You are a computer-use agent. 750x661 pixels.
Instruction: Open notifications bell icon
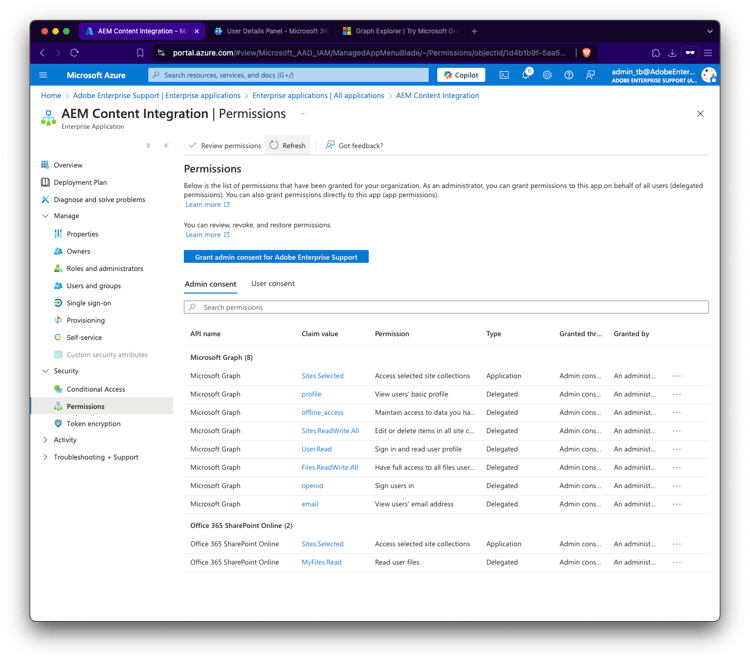click(x=526, y=74)
